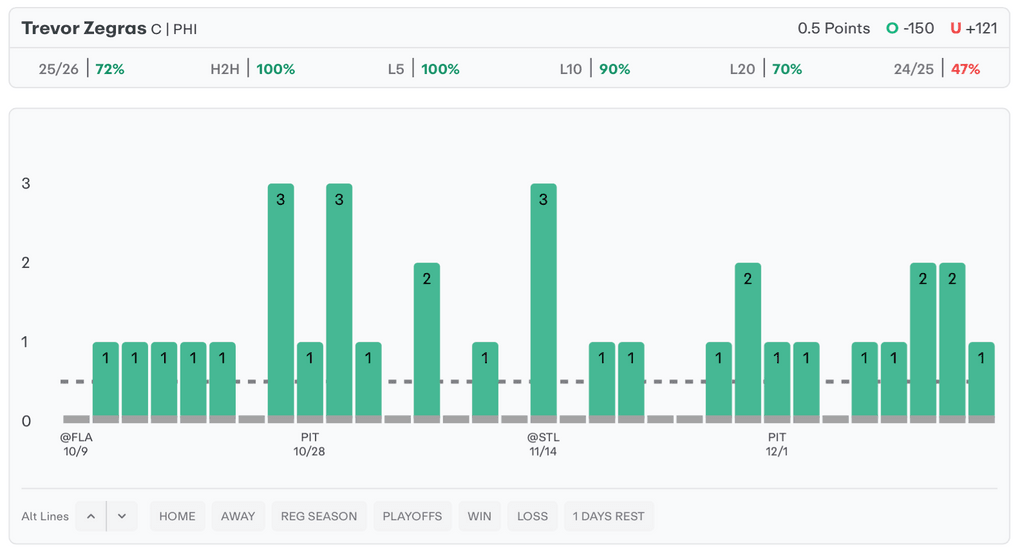Filter by PLAYOFFS games

(412, 516)
